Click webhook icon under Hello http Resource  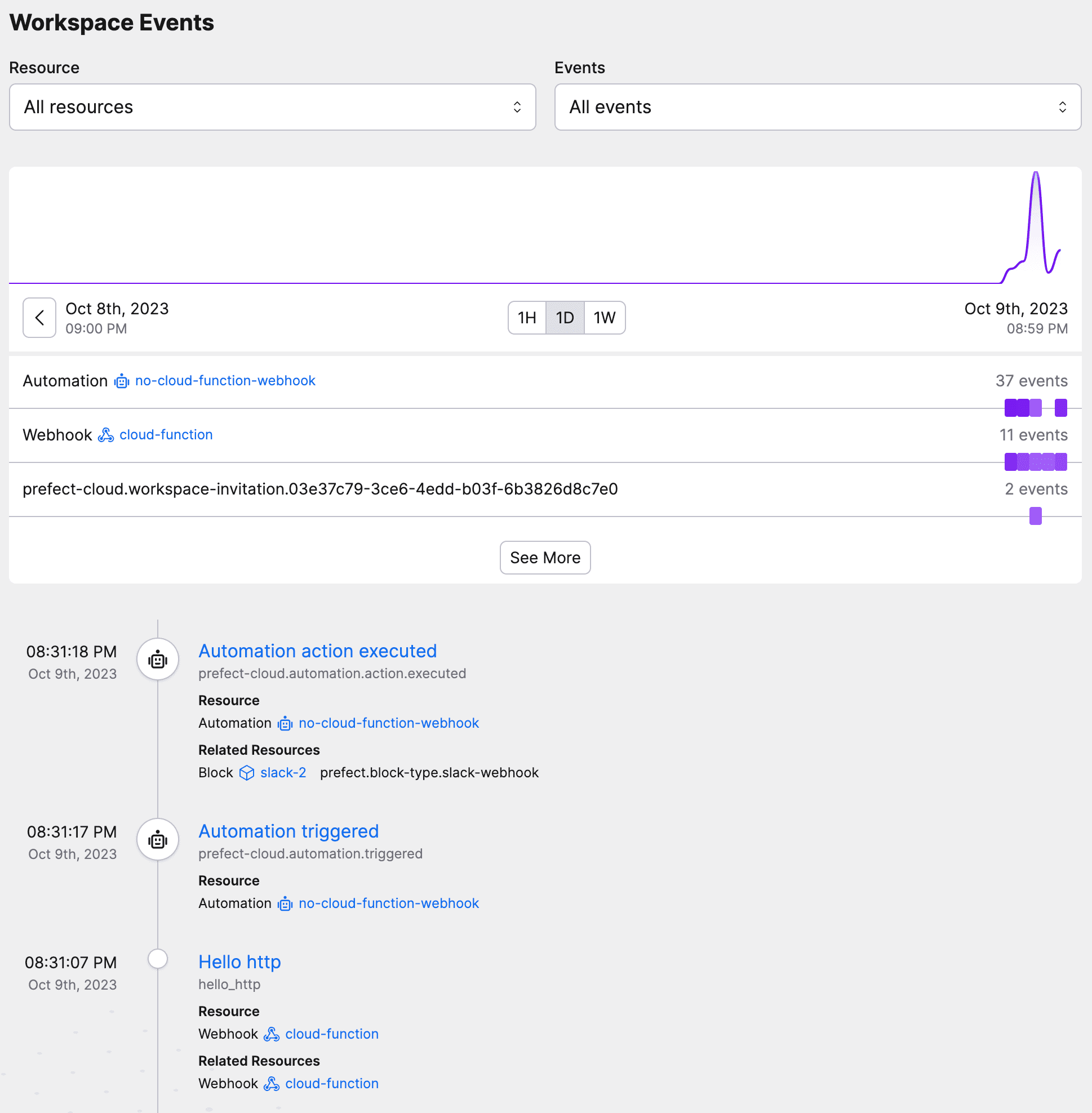coord(271,1034)
